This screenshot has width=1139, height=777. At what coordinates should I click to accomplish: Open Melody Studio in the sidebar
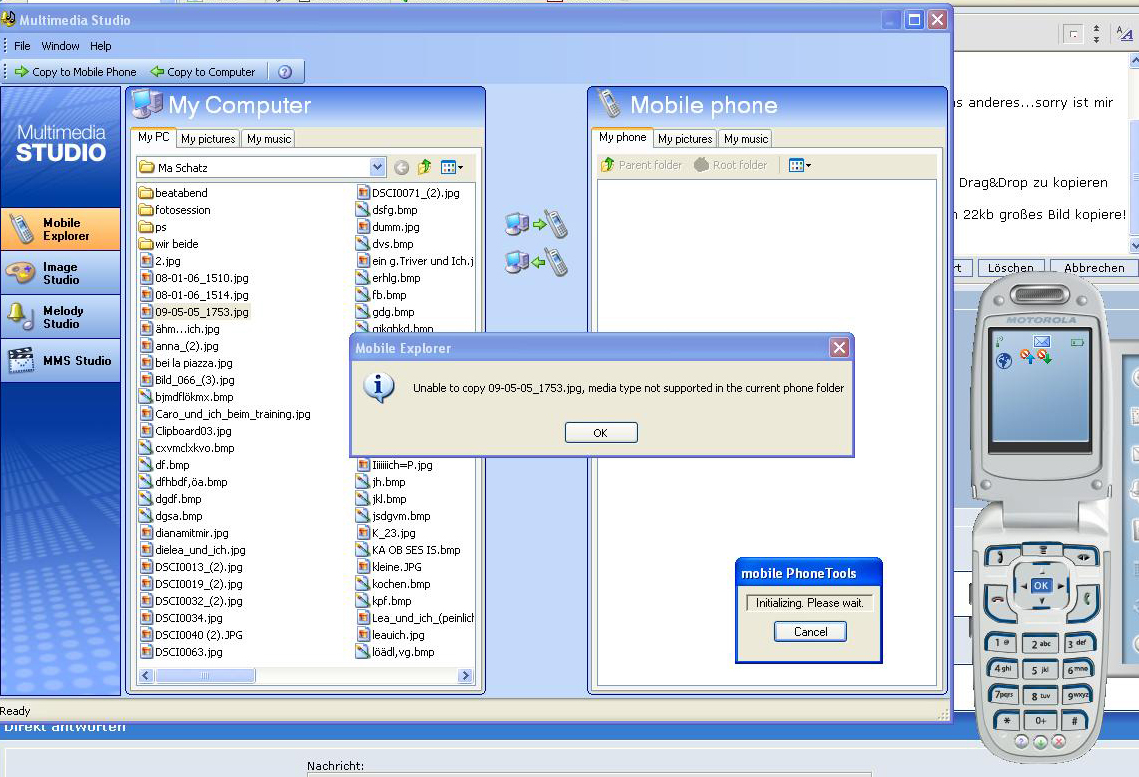coord(61,317)
